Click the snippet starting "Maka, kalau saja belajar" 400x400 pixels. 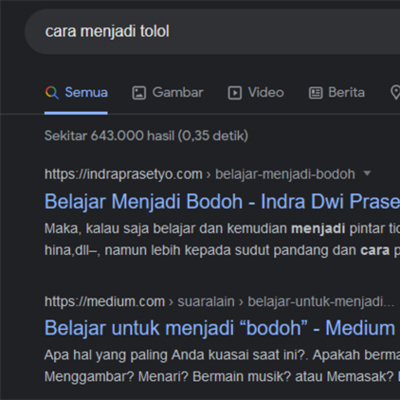point(222,229)
